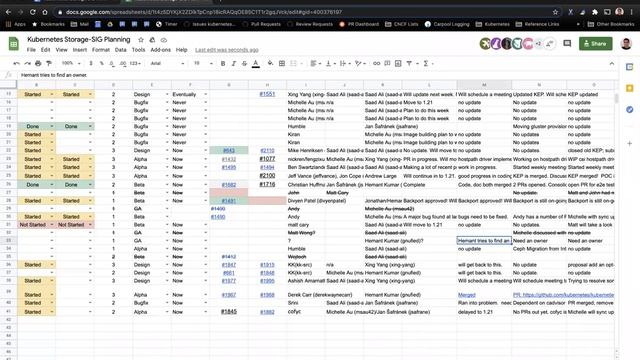Create a filter with funnel icon
This screenshot has width=640, height=360.
click(x=409, y=63)
